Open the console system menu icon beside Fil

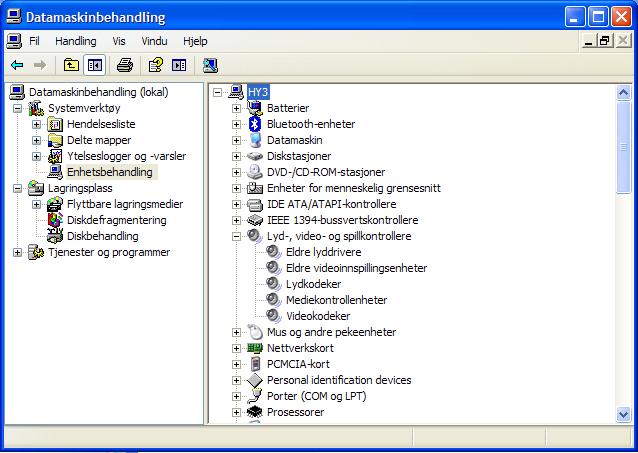[x=14, y=41]
